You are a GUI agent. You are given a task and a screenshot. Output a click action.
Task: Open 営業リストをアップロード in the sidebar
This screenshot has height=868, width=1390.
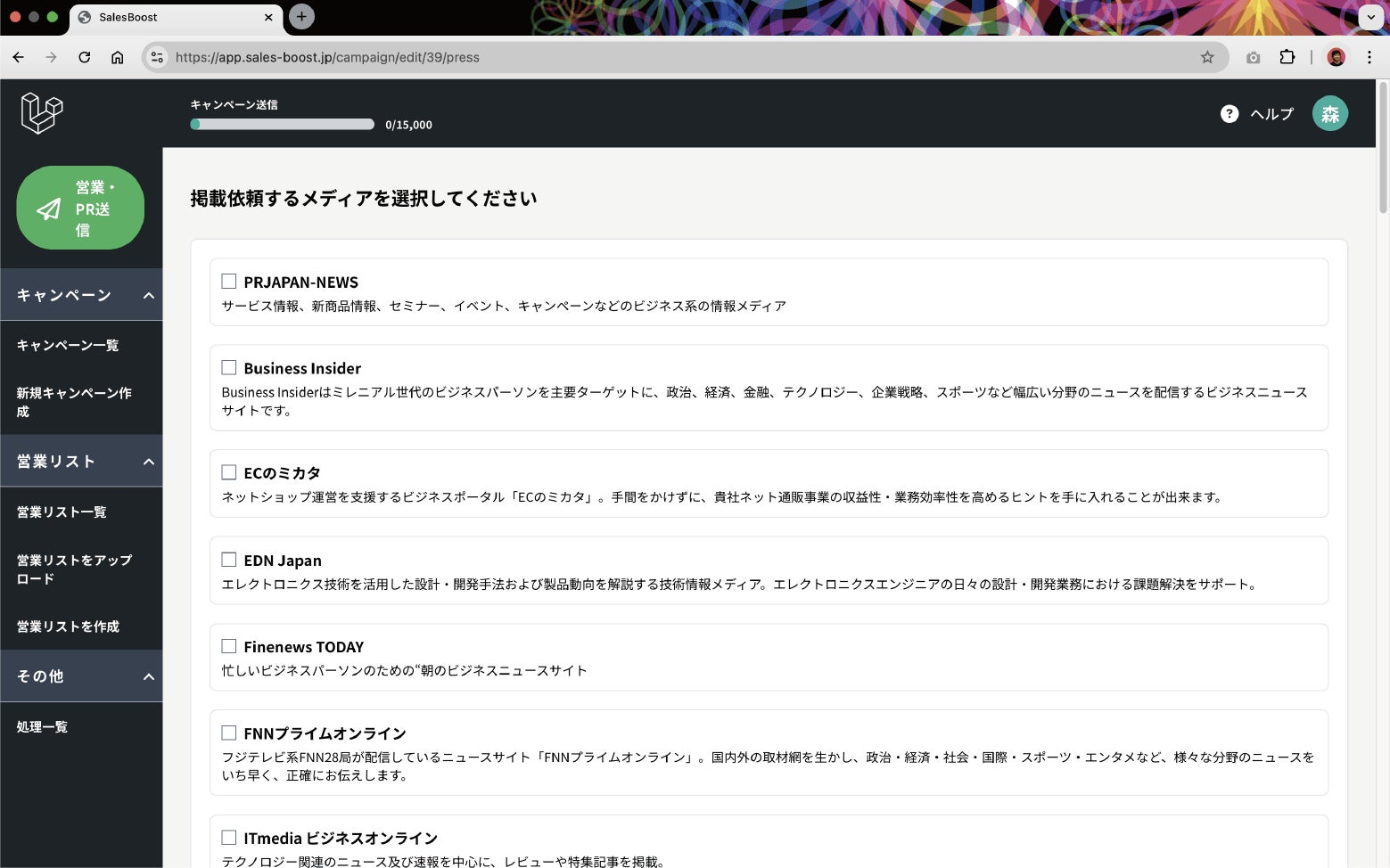point(74,569)
